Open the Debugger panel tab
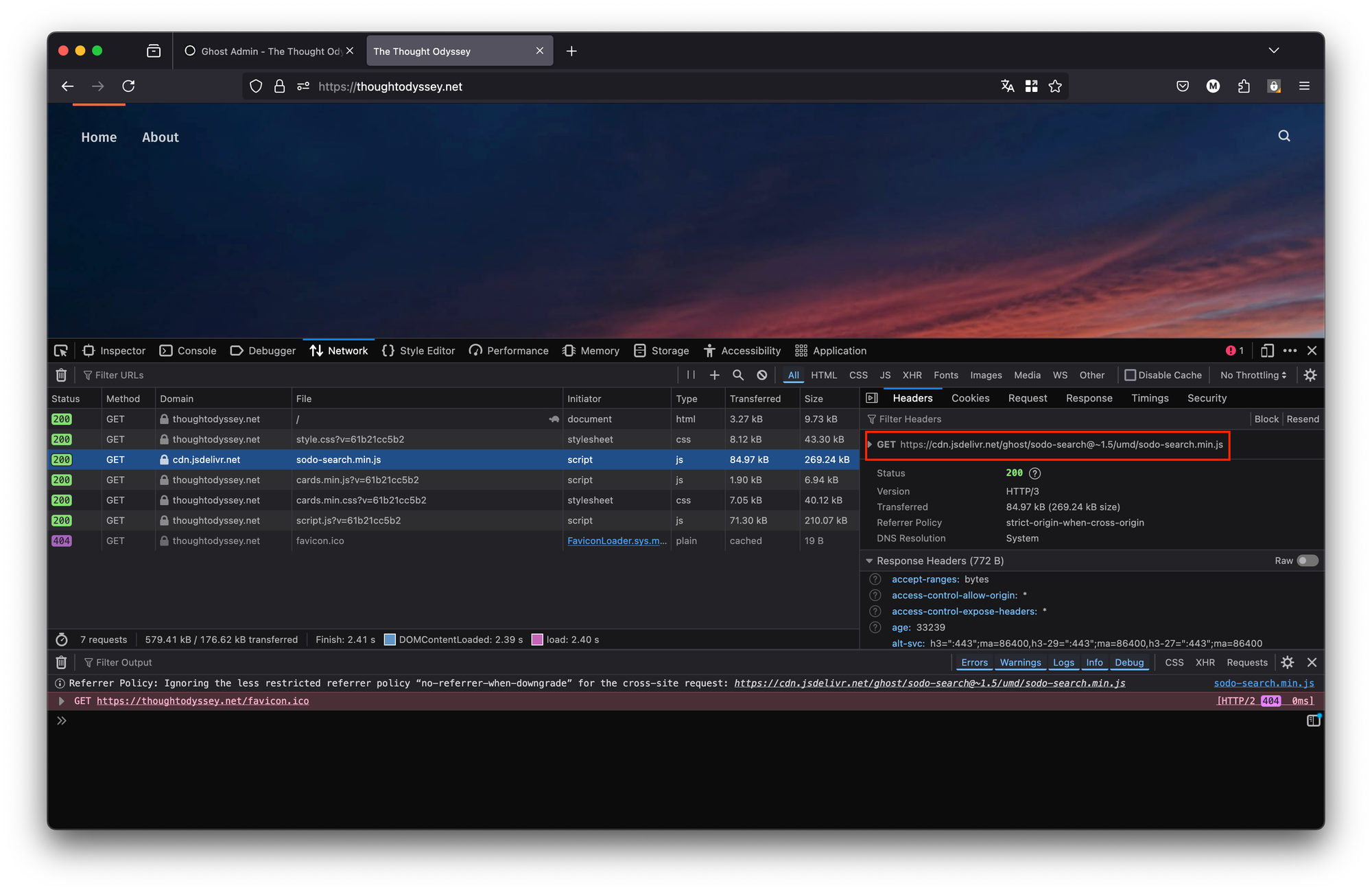The height and width of the screenshot is (892, 1372). pyautogui.click(x=263, y=351)
